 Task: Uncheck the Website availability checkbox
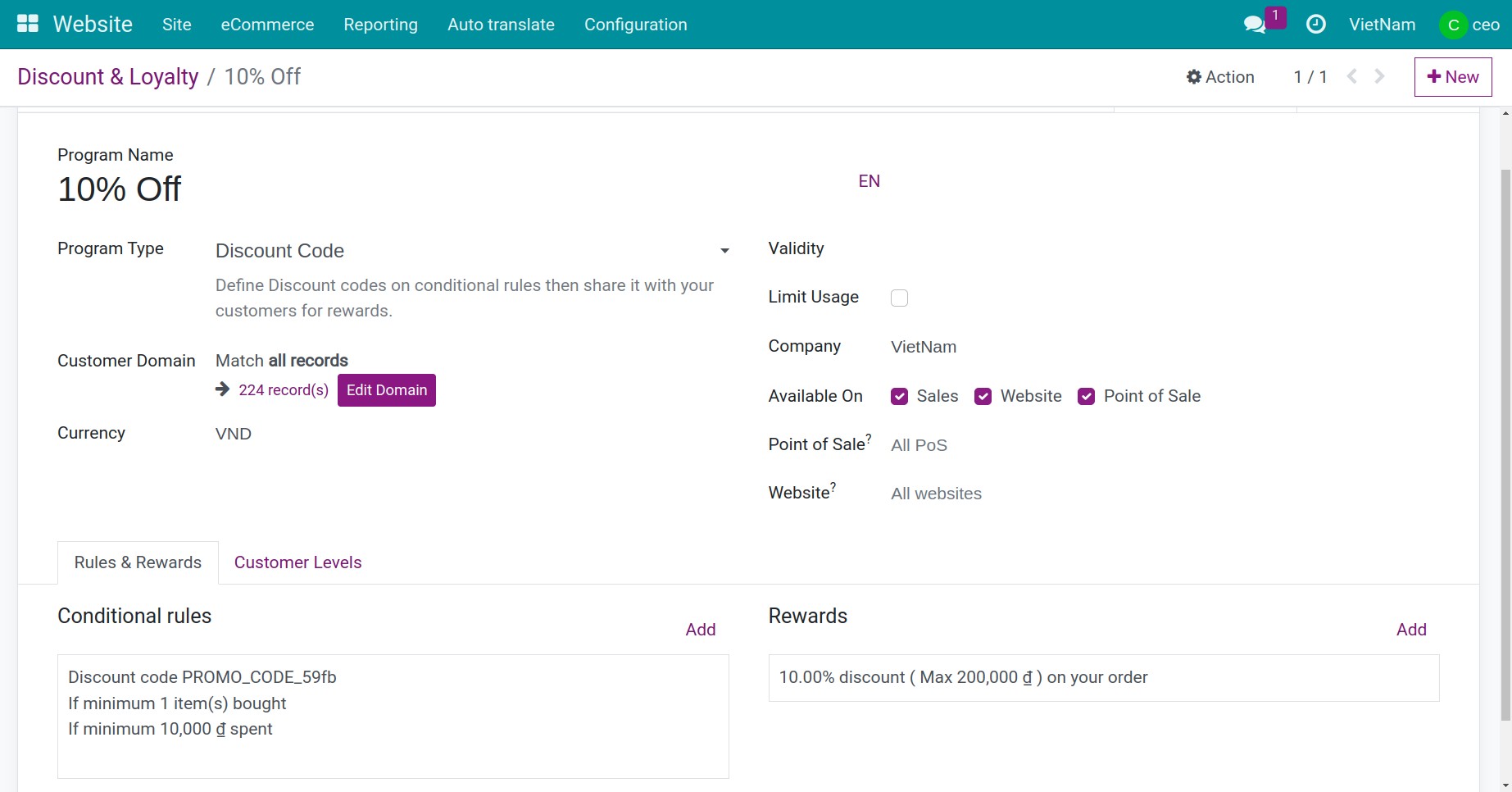[x=983, y=397]
